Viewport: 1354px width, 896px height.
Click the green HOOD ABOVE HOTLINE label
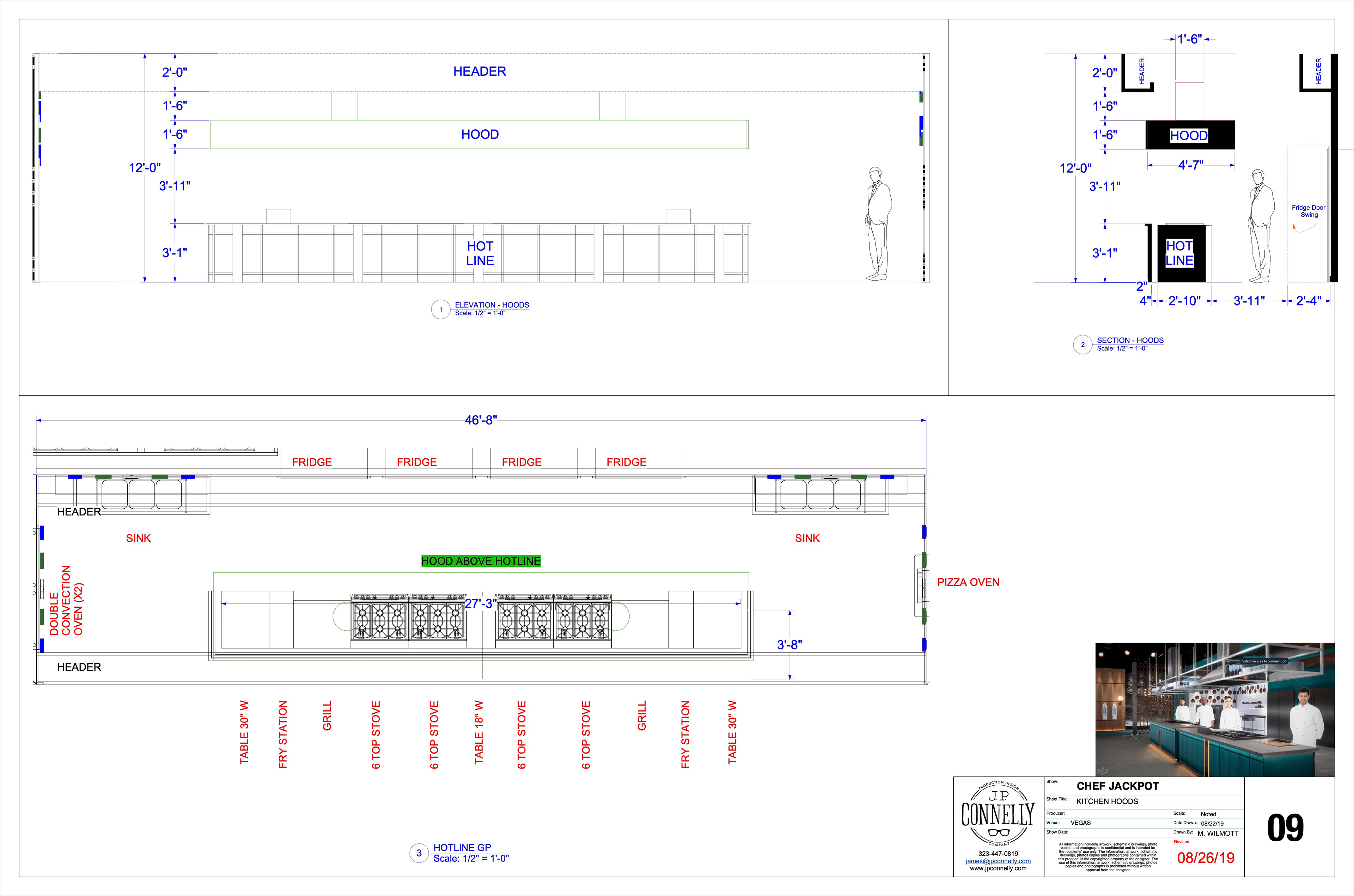tap(481, 561)
